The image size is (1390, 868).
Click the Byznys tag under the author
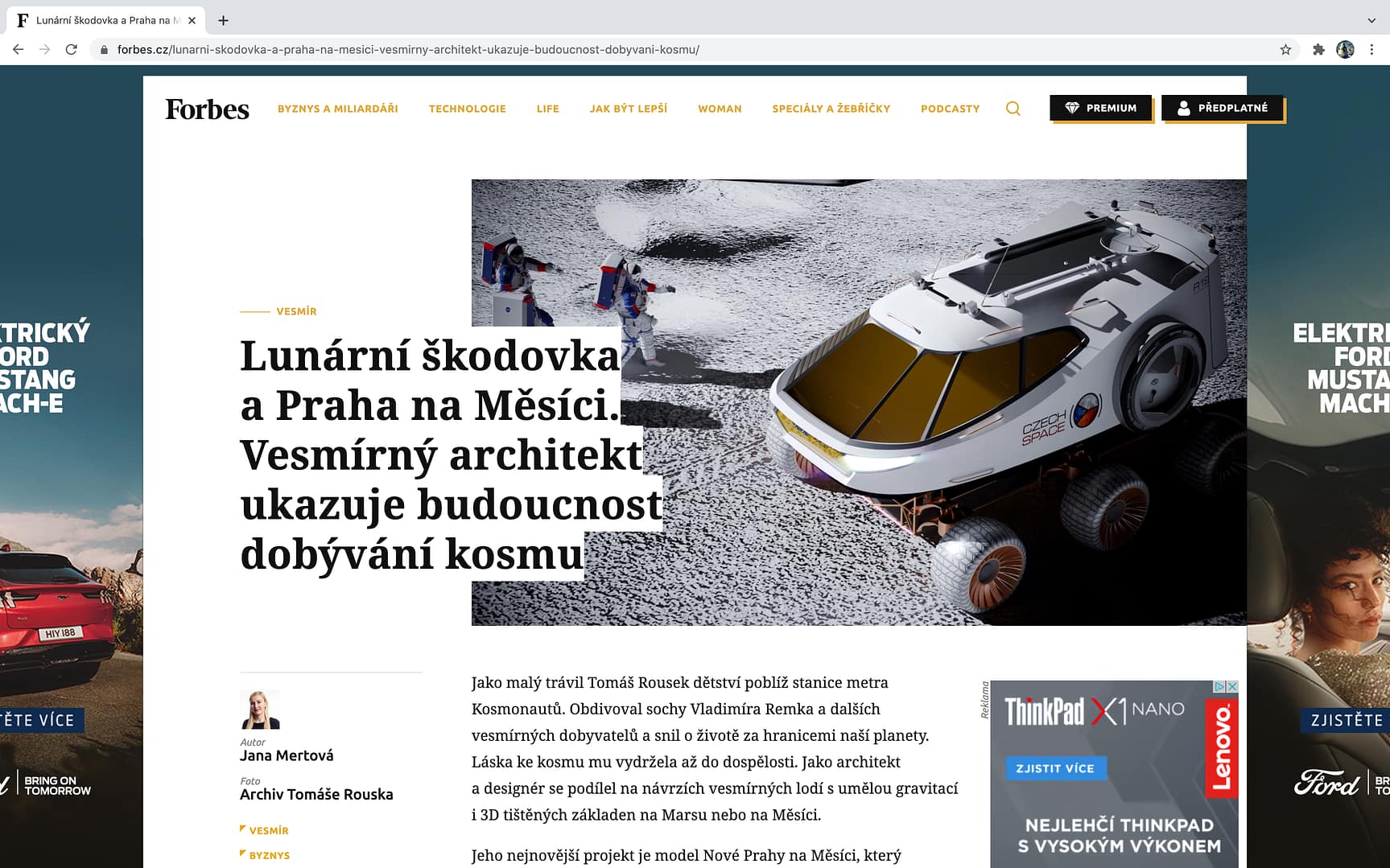click(269, 855)
